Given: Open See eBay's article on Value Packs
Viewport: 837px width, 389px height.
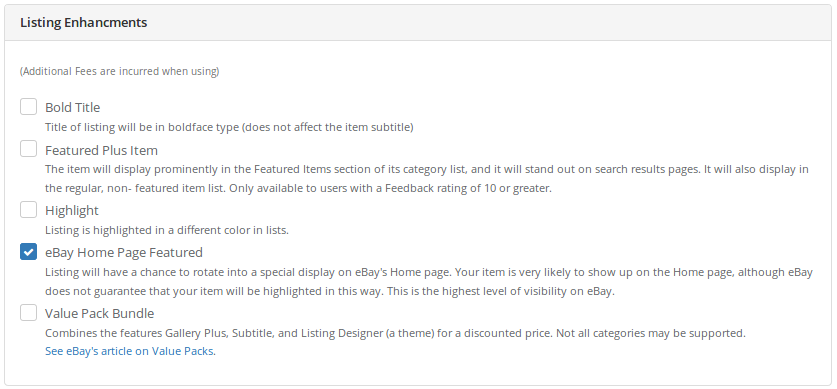Looking at the screenshot, I should pyautogui.click(x=130, y=351).
